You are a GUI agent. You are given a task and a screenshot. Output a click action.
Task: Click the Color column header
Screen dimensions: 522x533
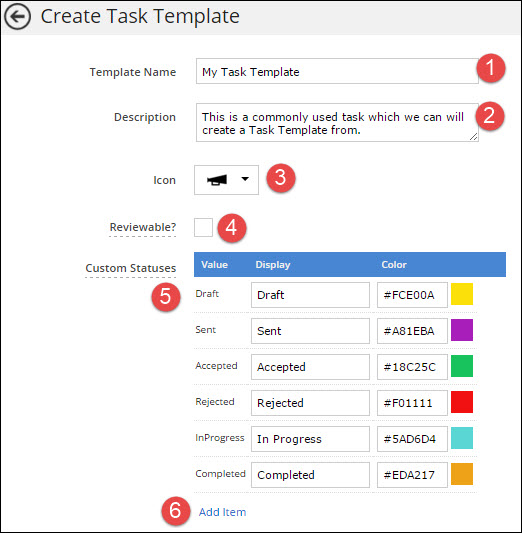pyautogui.click(x=394, y=264)
